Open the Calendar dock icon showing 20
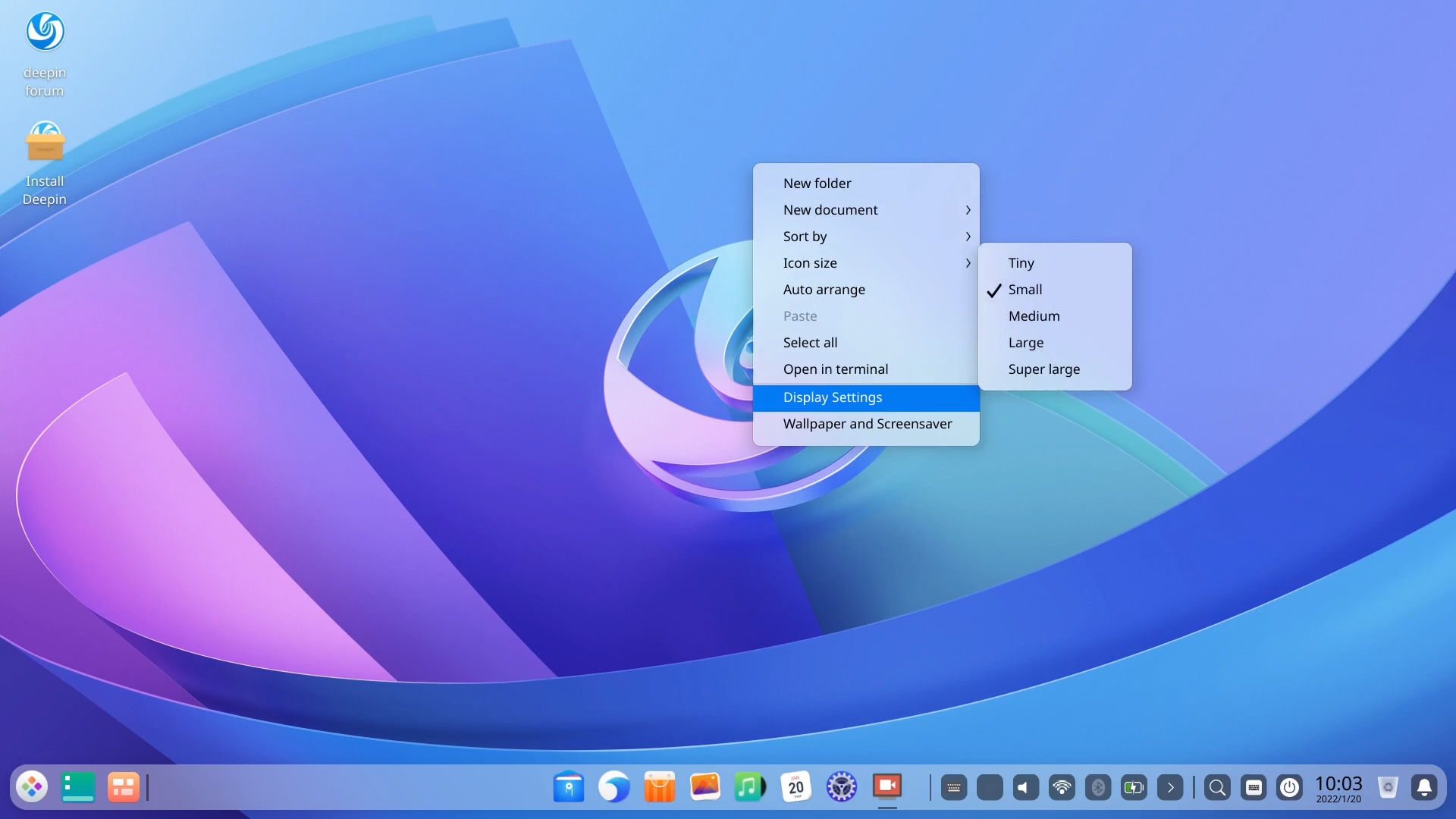The height and width of the screenshot is (819, 1456). [x=796, y=787]
